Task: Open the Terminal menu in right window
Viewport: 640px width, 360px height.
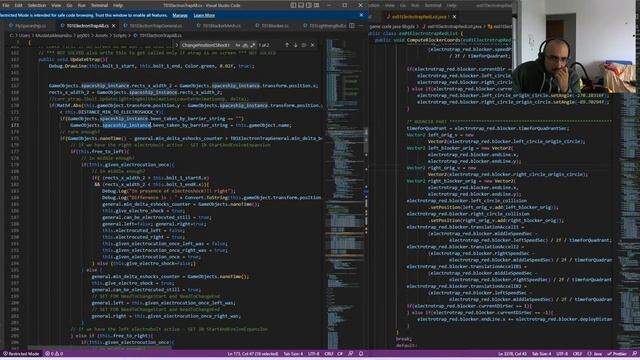Action: [x=433, y=5]
